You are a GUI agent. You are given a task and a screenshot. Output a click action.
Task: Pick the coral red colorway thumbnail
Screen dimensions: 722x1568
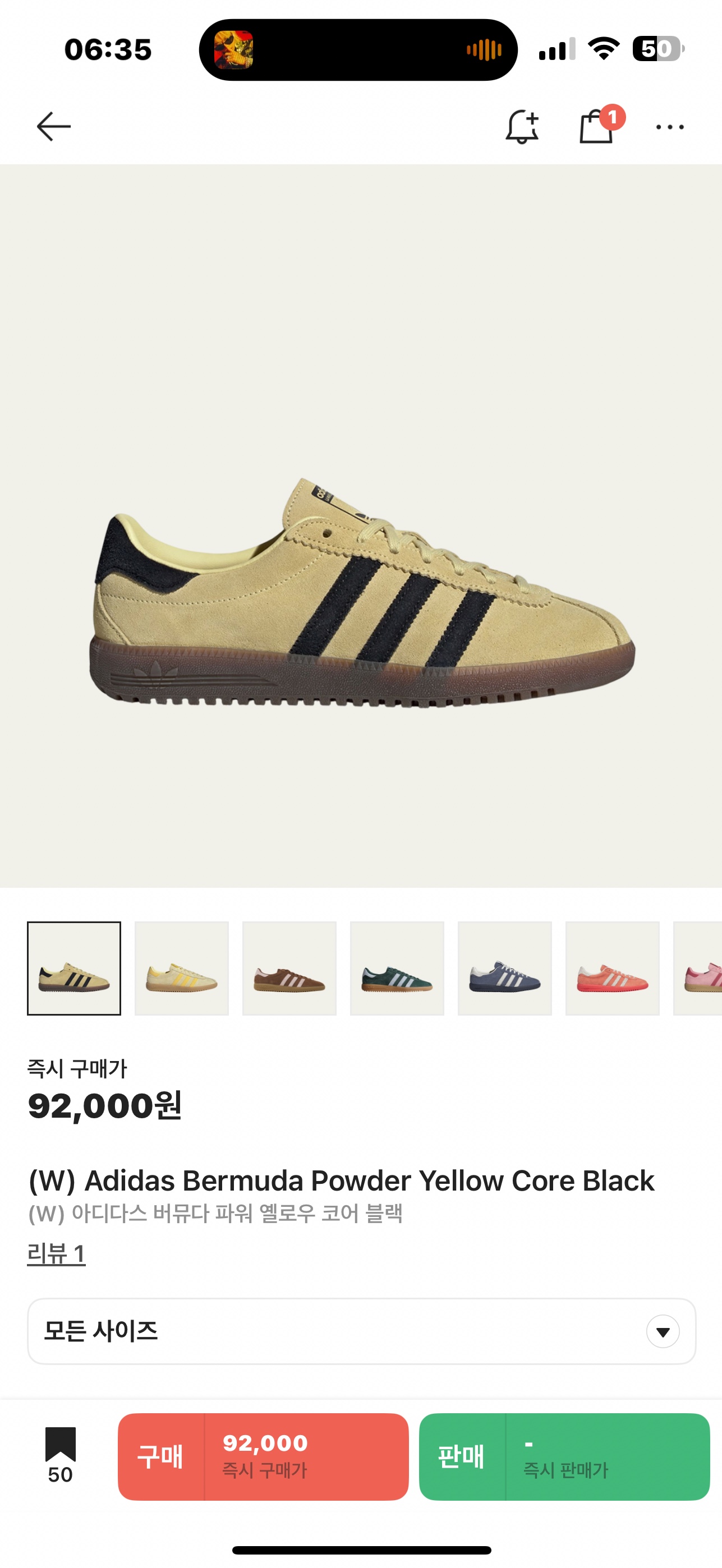pos(613,969)
